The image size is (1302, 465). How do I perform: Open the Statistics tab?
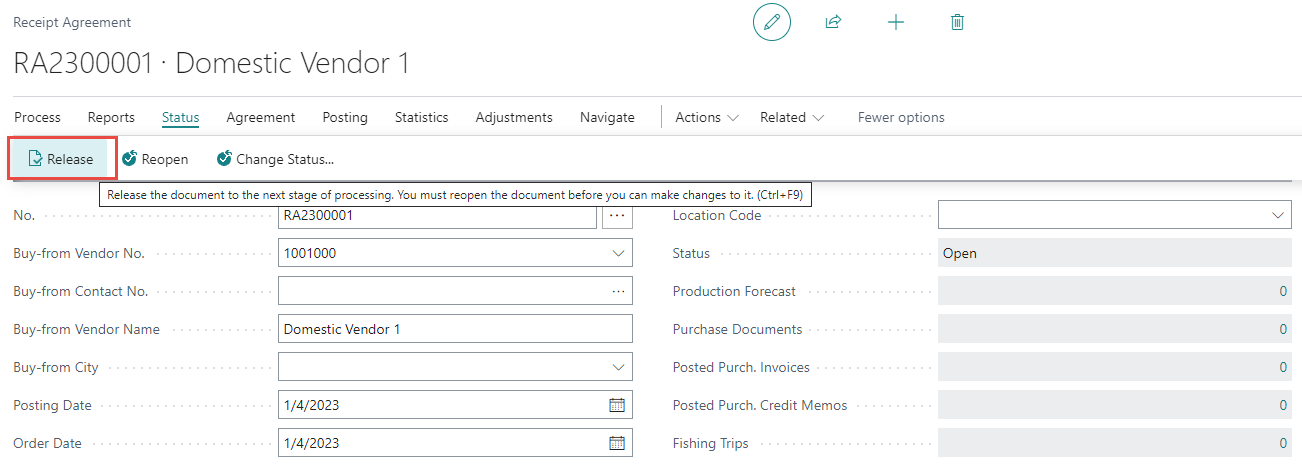(x=421, y=117)
